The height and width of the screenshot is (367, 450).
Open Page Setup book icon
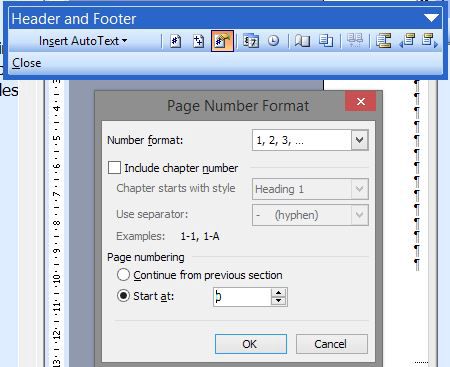[302, 41]
